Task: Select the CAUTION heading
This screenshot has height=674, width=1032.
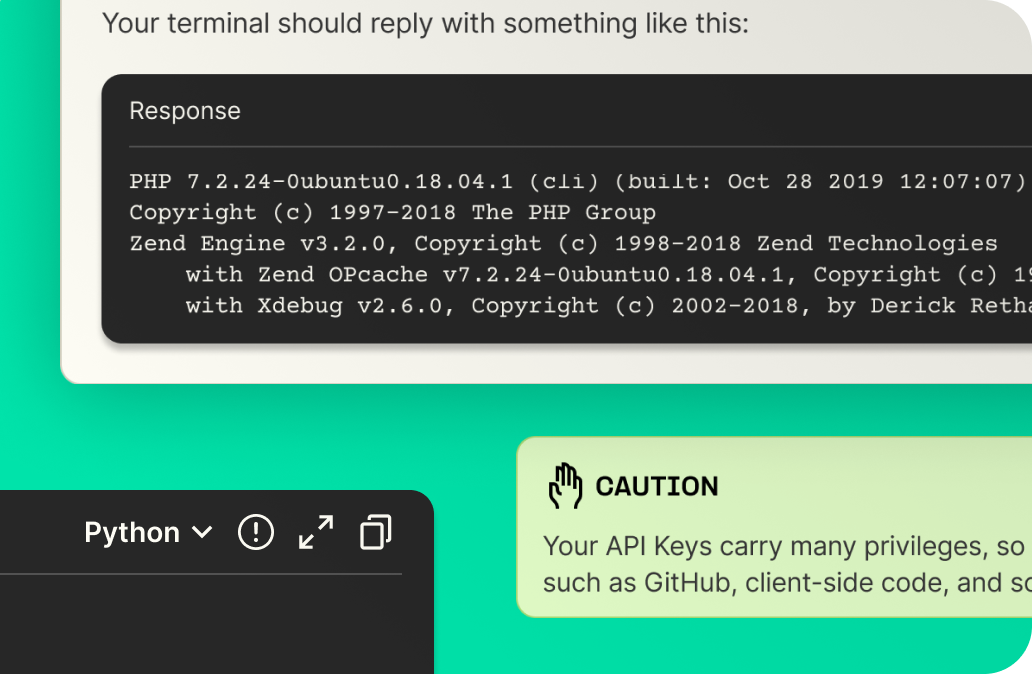Action: (x=656, y=486)
